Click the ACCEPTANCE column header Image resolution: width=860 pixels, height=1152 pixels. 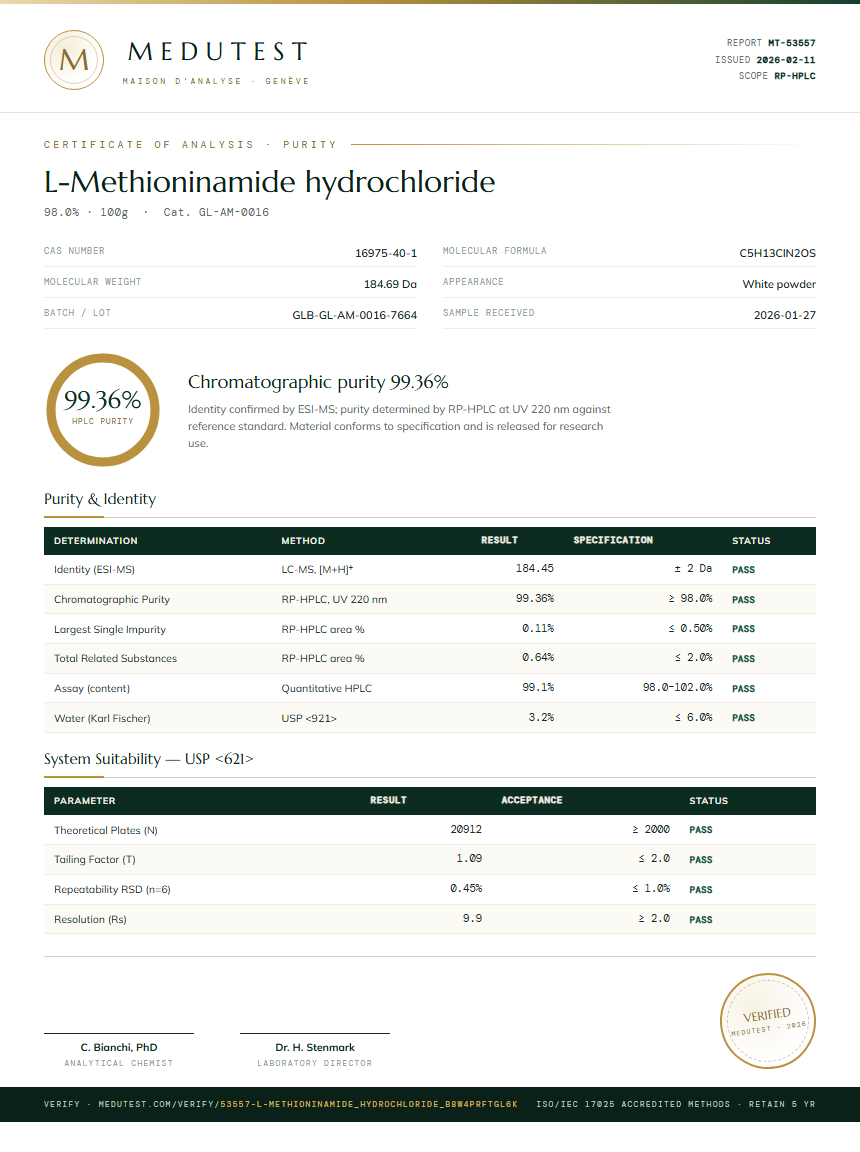(532, 800)
